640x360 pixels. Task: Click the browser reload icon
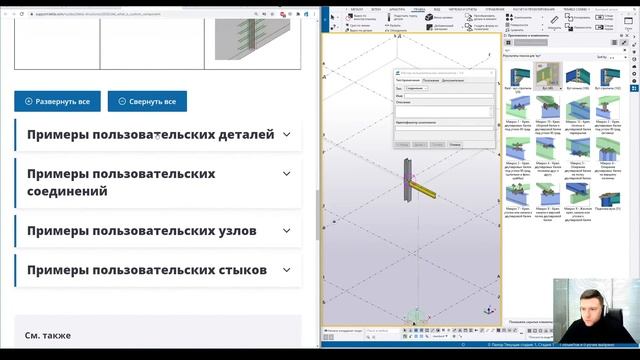pos(22,14)
